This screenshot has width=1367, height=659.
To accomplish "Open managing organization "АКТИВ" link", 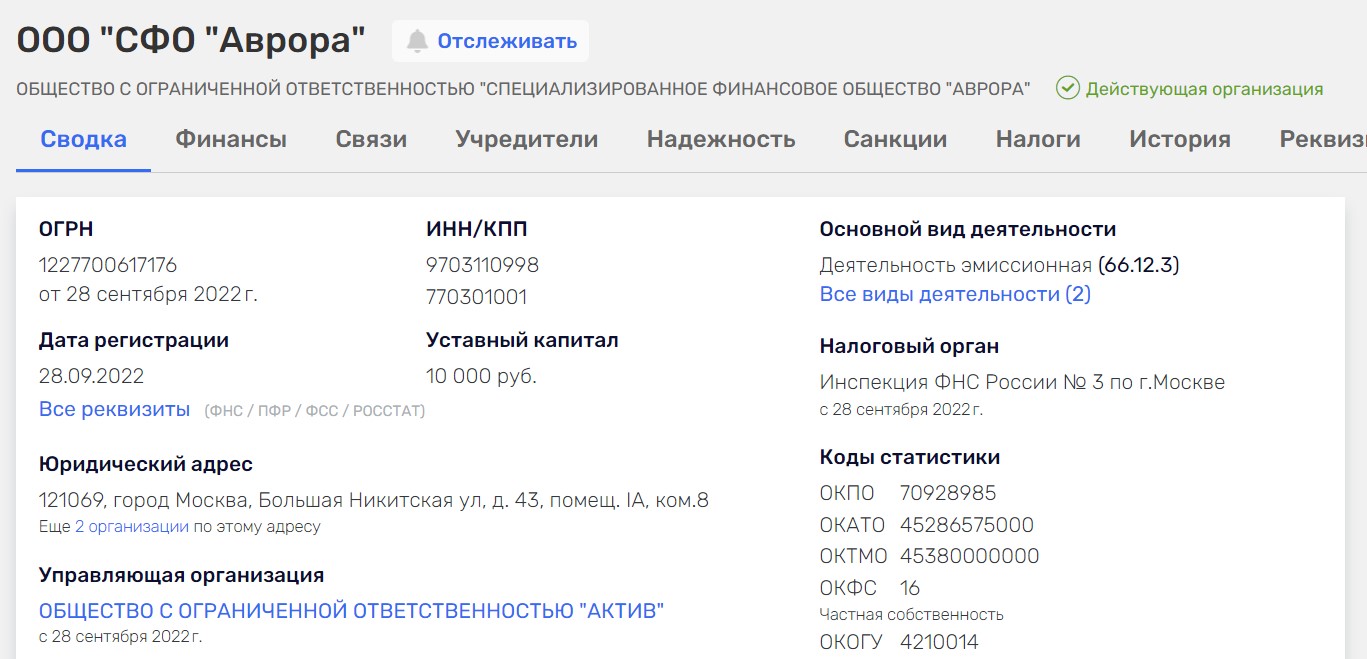I will (x=351, y=611).
